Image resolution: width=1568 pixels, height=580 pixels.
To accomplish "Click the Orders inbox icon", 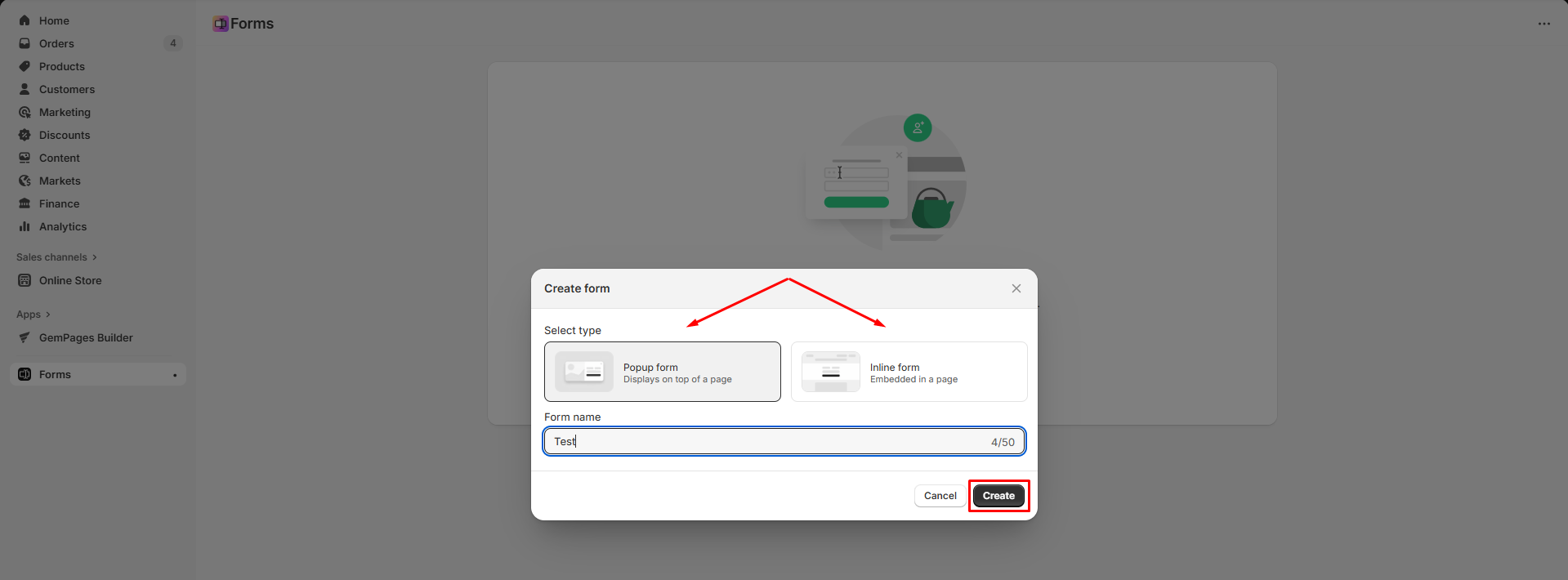I will (25, 43).
